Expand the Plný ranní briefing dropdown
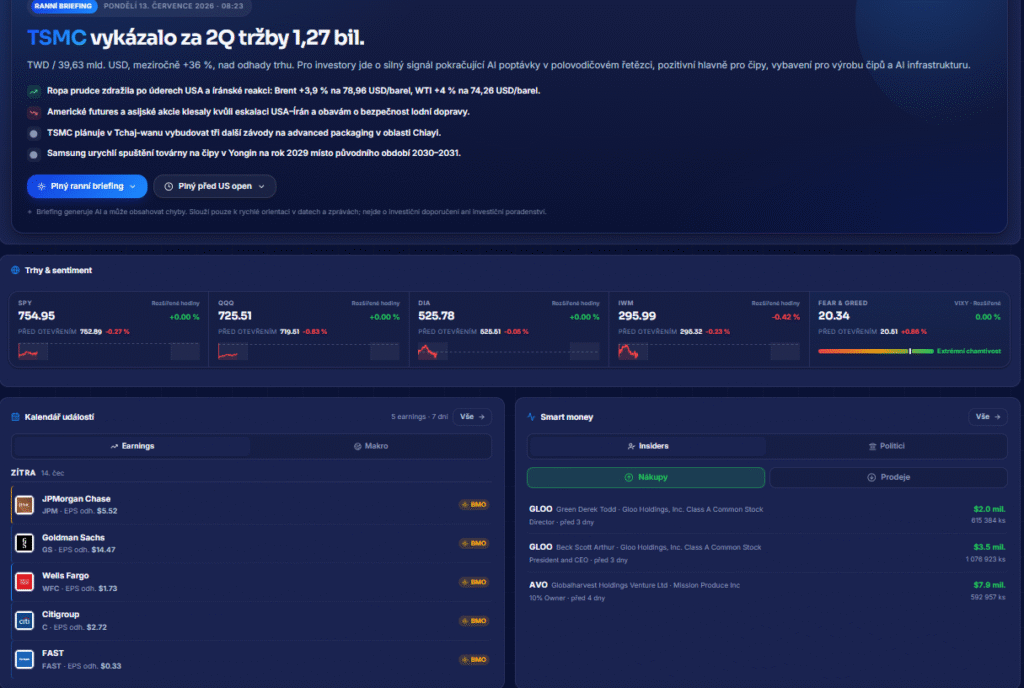1024x688 pixels. click(87, 186)
